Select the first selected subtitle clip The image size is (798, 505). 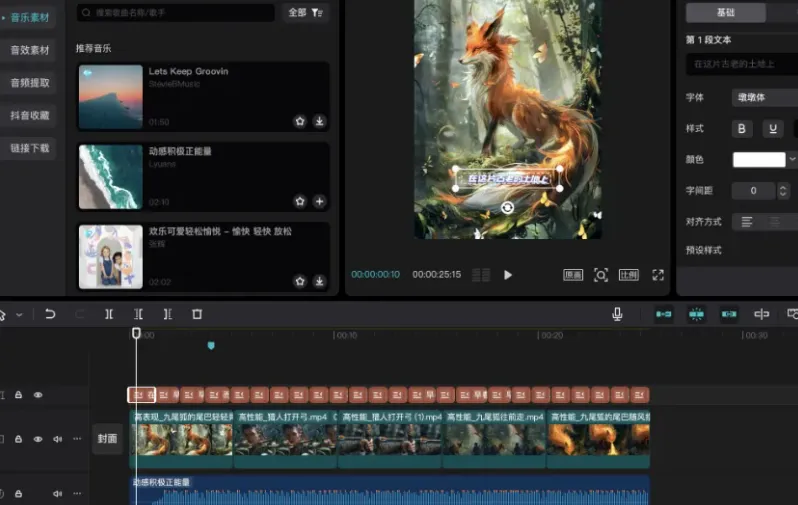(x=141, y=395)
